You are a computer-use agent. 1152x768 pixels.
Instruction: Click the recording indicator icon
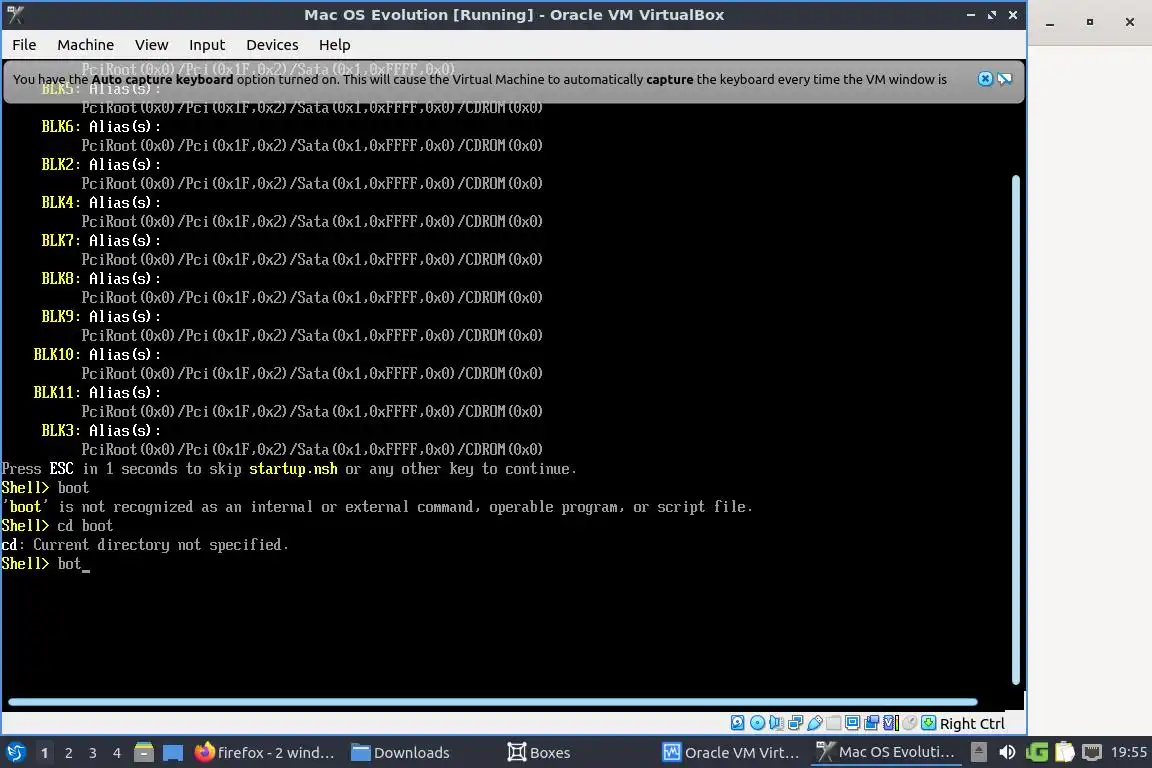[871, 723]
